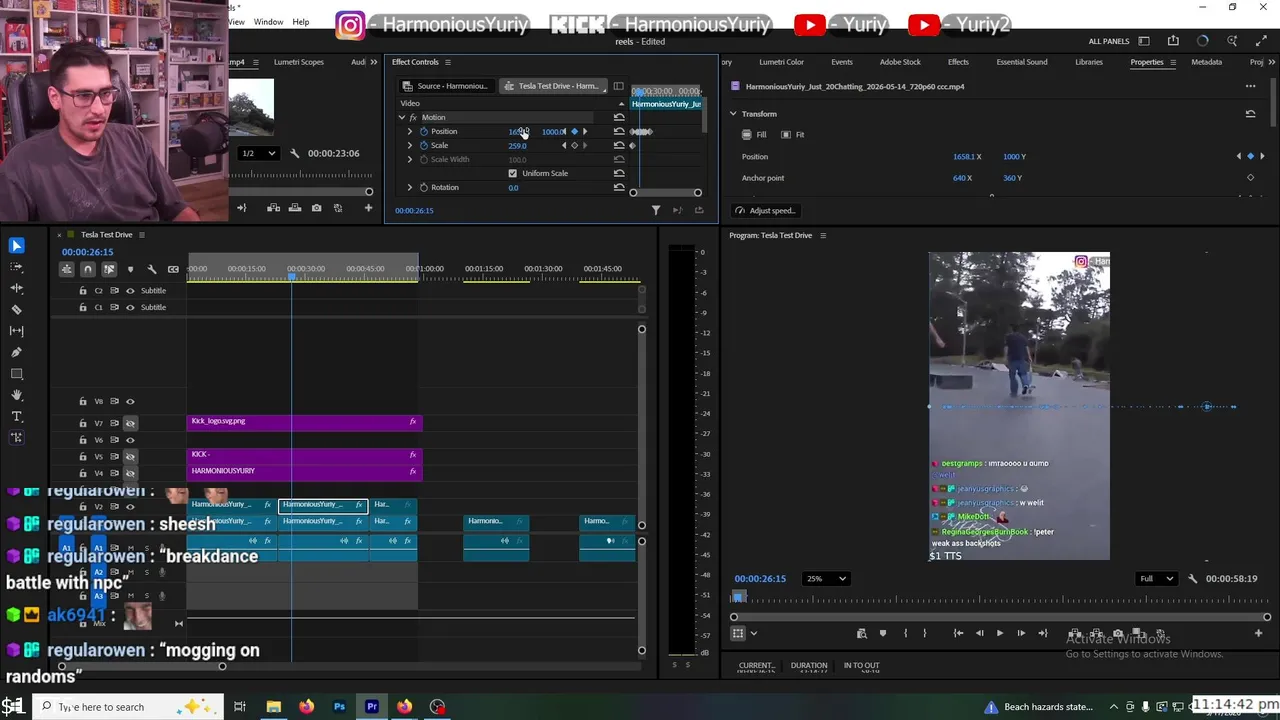Expand the Rotation property arrow

point(409,187)
